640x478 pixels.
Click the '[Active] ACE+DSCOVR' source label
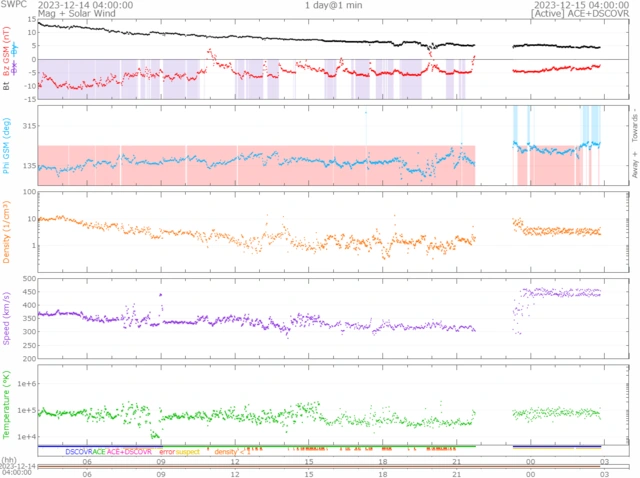(x=580, y=14)
